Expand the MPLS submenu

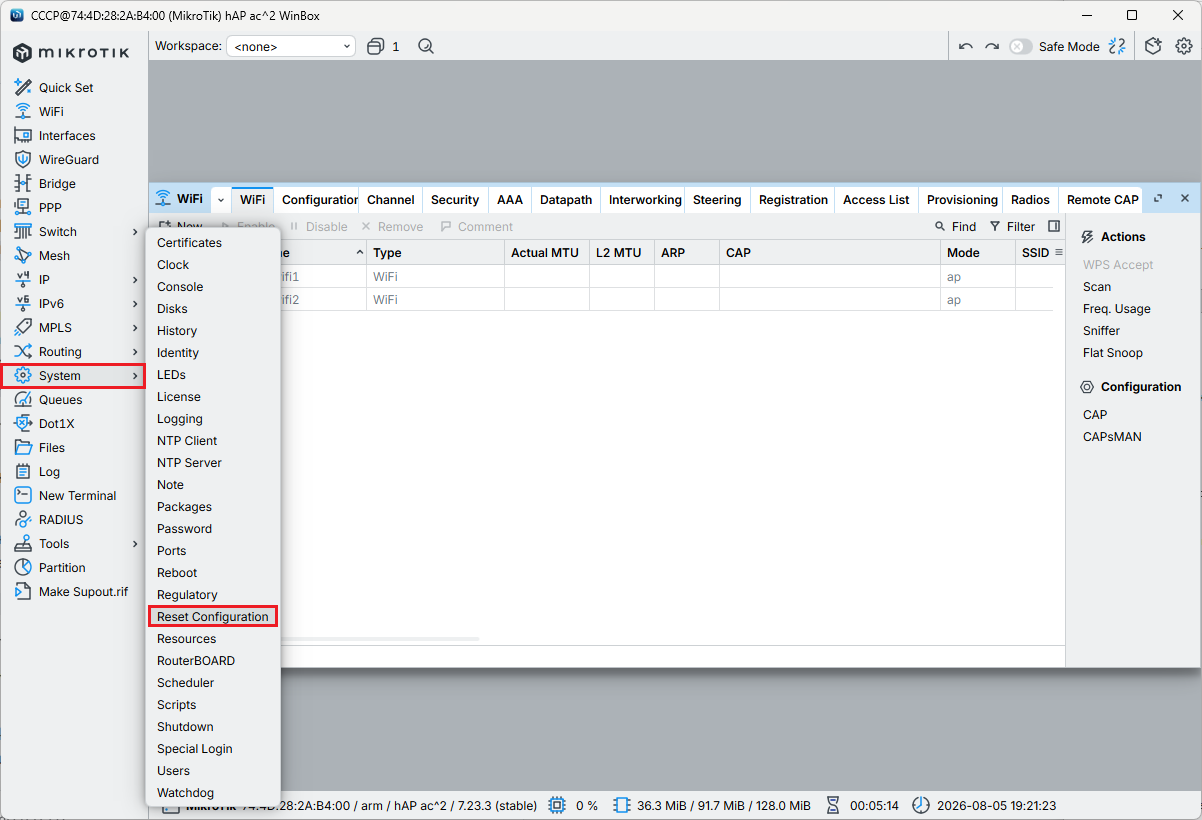point(135,328)
